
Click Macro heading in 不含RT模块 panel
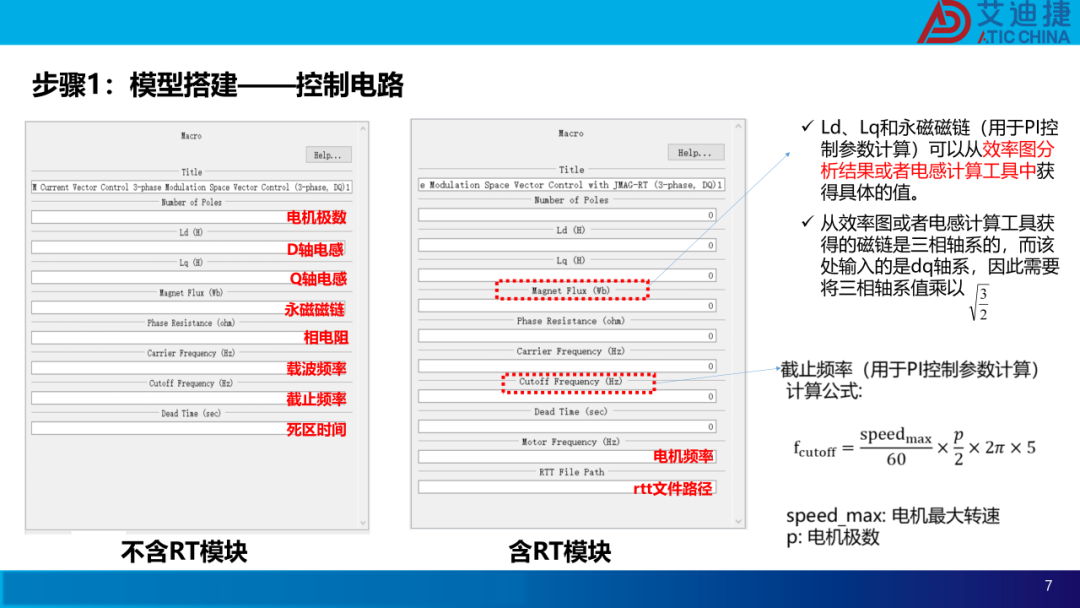[x=191, y=136]
